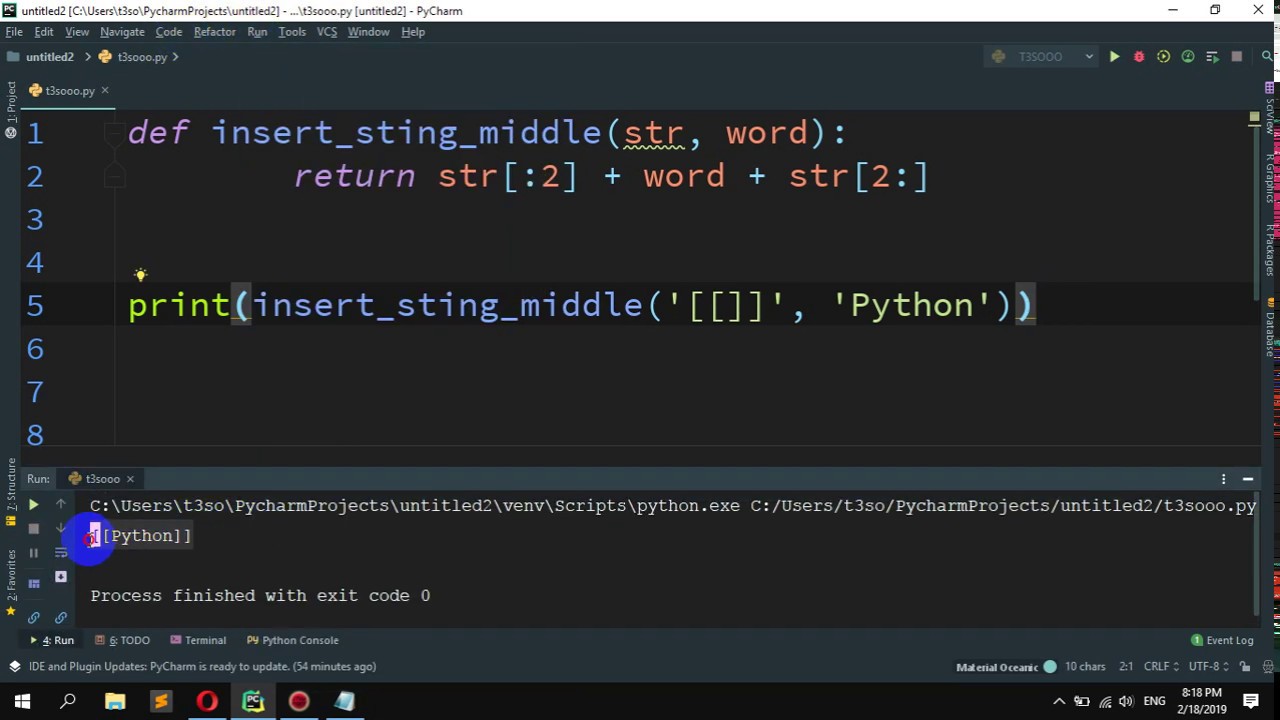Switch to the 4: Run tool tab
Screen dimensions: 1280x720
tap(52, 640)
